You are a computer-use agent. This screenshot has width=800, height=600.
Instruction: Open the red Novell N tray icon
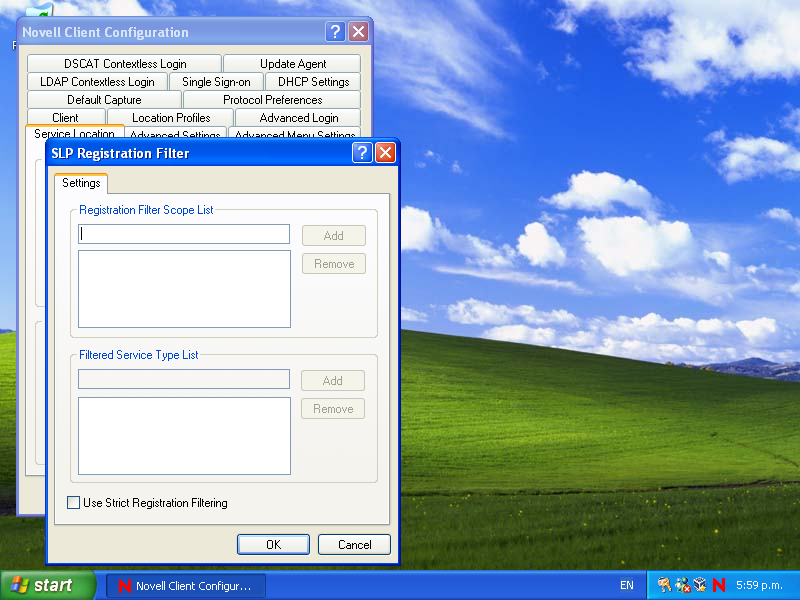click(x=719, y=585)
